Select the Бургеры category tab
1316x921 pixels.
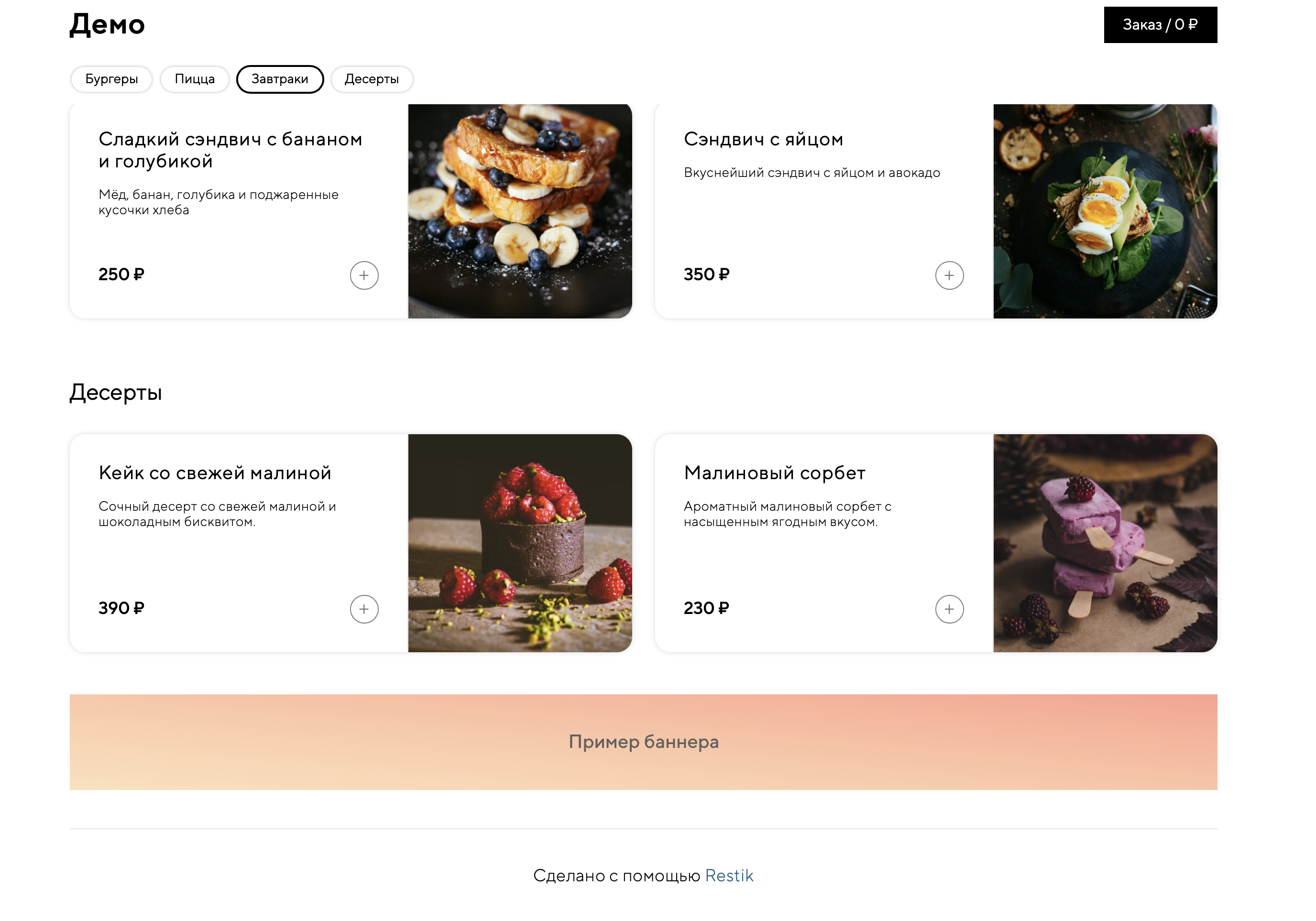[x=111, y=79]
